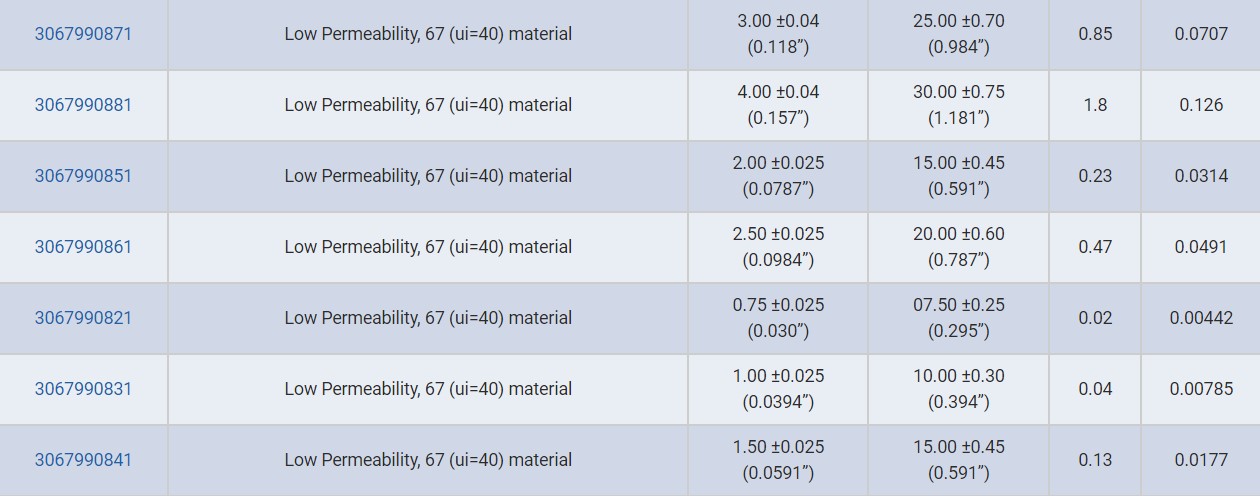1260x496 pixels.
Task: Go to part 3067990831 details
Action: pos(83,389)
